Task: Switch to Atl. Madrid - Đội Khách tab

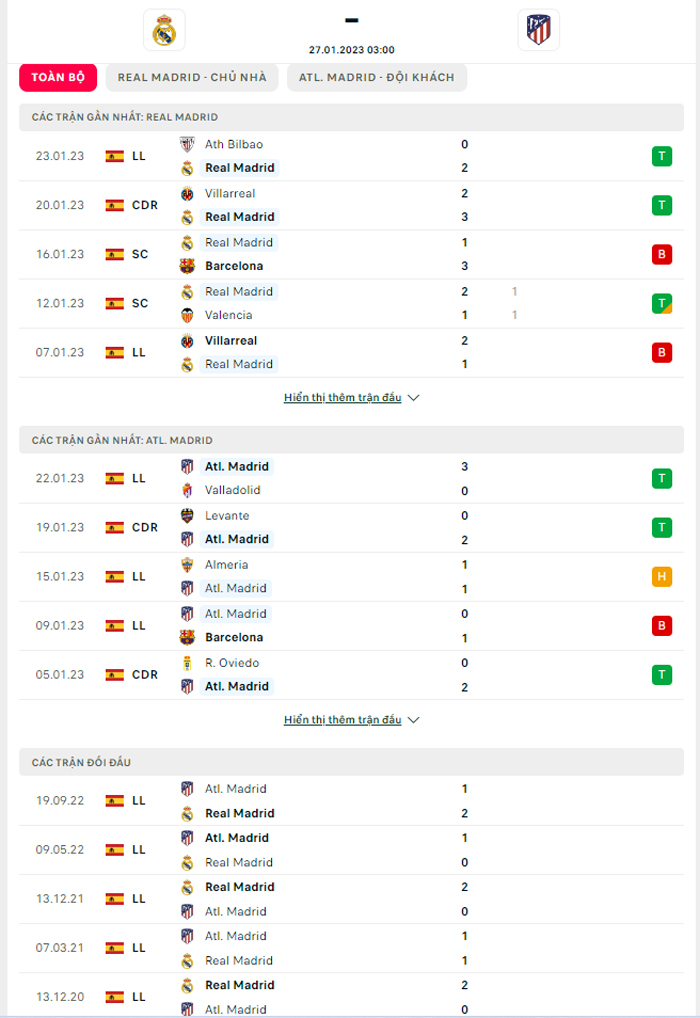Action: click(x=377, y=77)
